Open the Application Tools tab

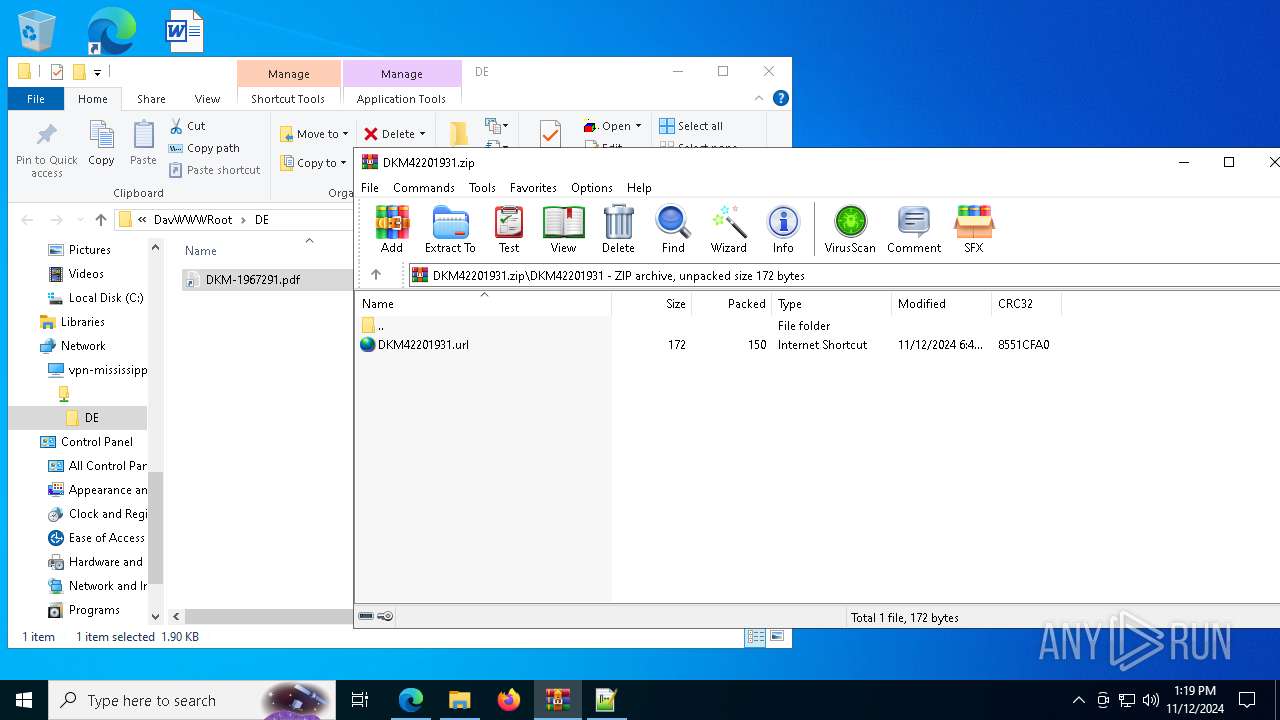click(401, 99)
